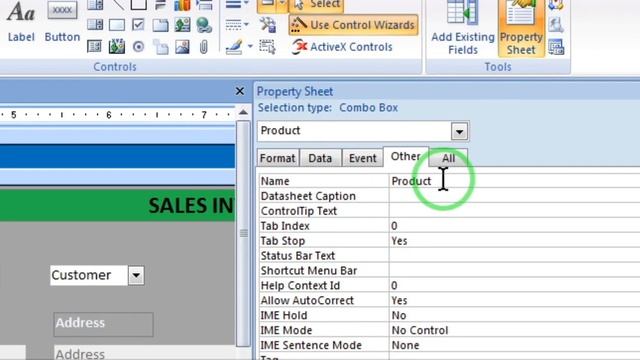Click the Status Bar Text value field
Image resolution: width=640 pixels, height=360 pixels.
point(514,256)
